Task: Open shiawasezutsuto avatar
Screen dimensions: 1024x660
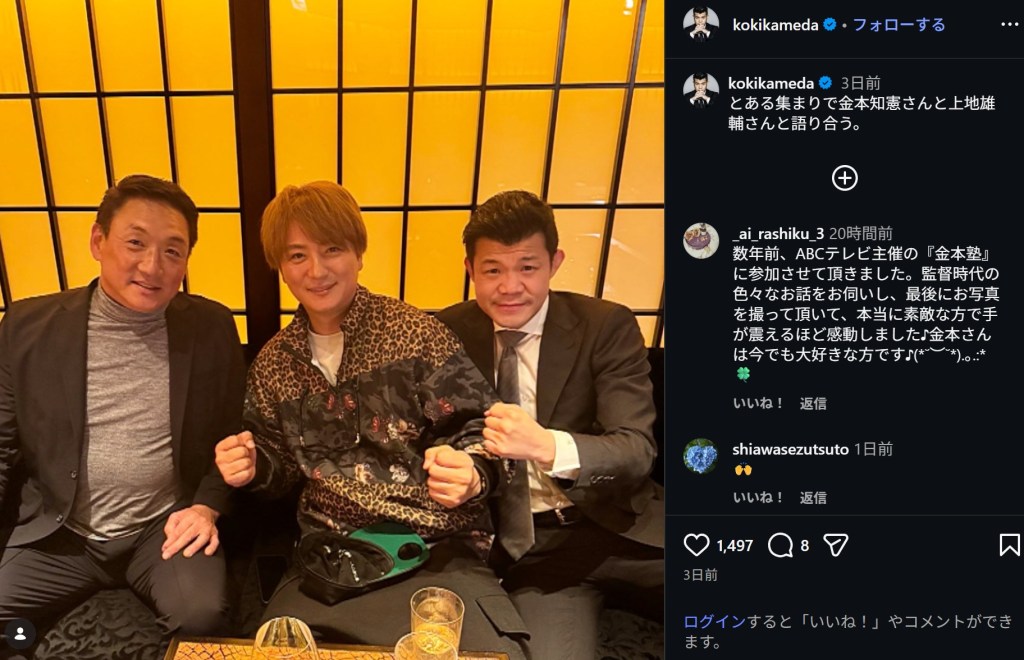Action: pos(701,456)
